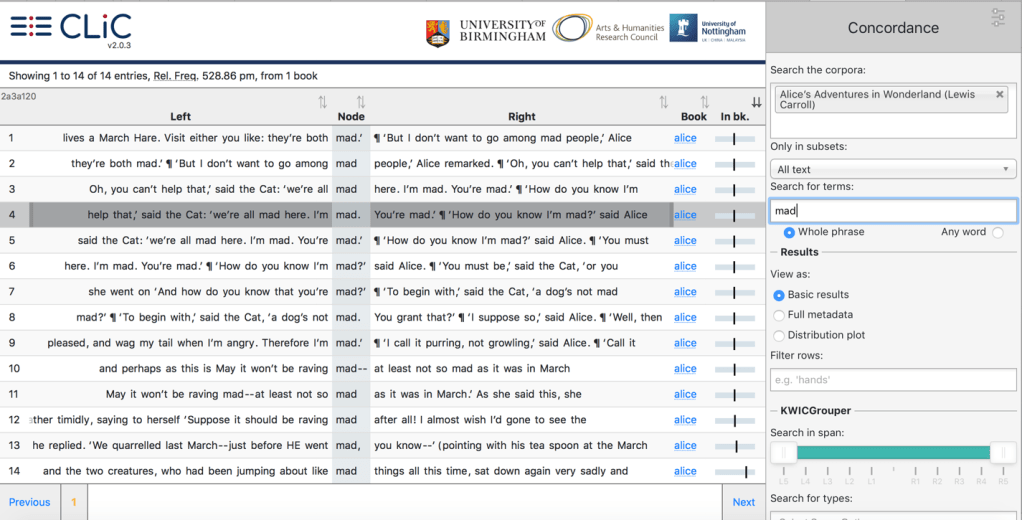The image size is (1022, 520).
Task: Click the right handle of the span slider
Action: click(x=1003, y=452)
